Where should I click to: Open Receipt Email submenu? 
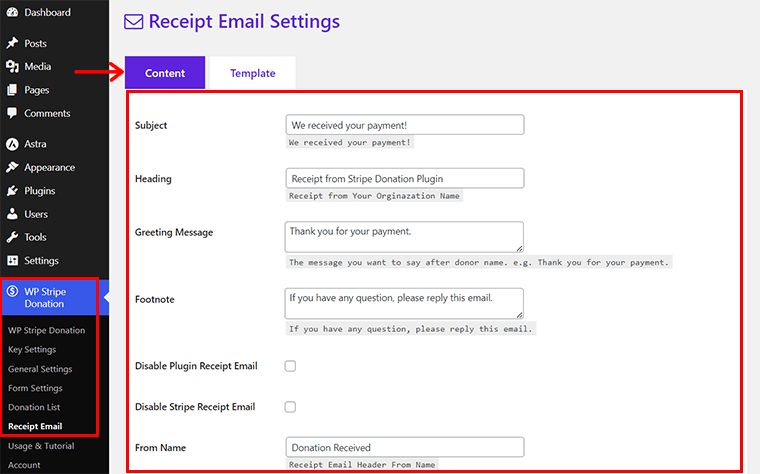tap(35, 427)
